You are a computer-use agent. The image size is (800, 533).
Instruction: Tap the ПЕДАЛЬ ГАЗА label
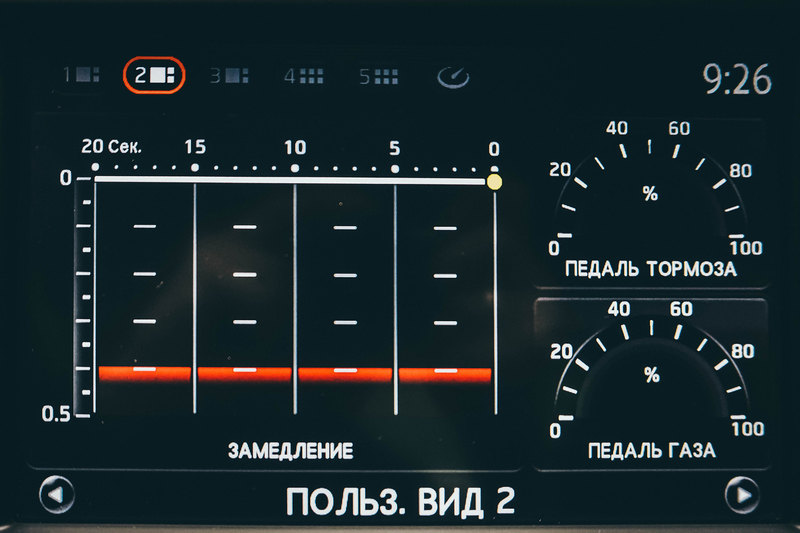pos(652,450)
